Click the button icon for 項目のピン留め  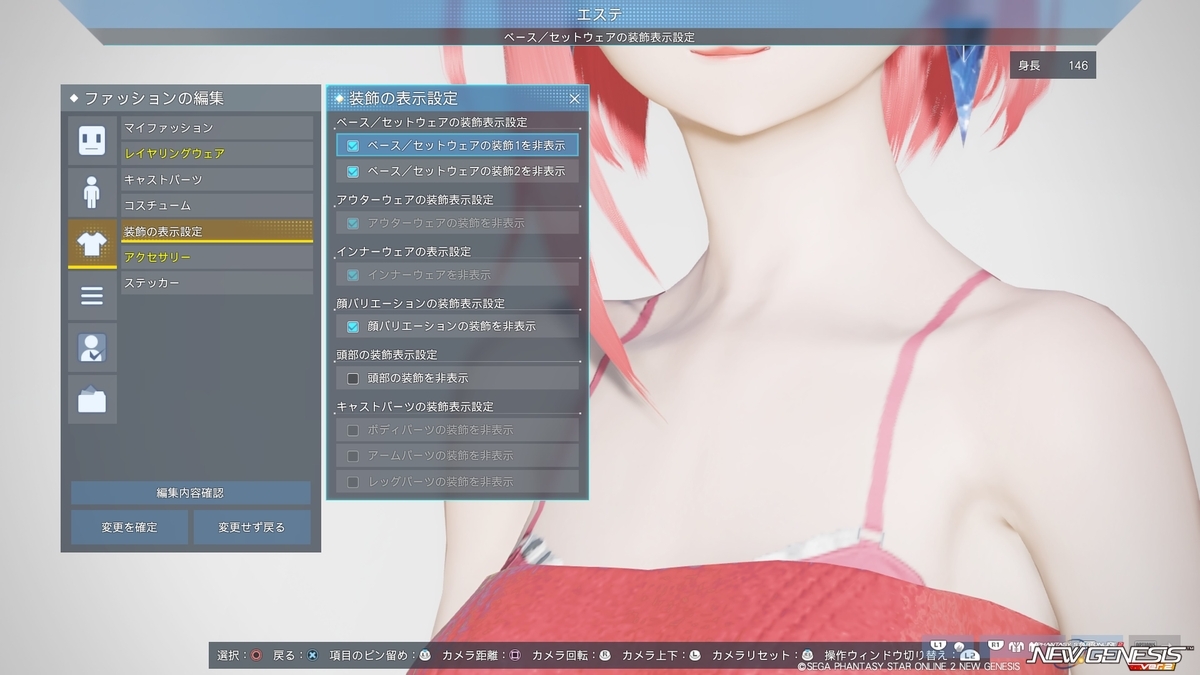425,655
